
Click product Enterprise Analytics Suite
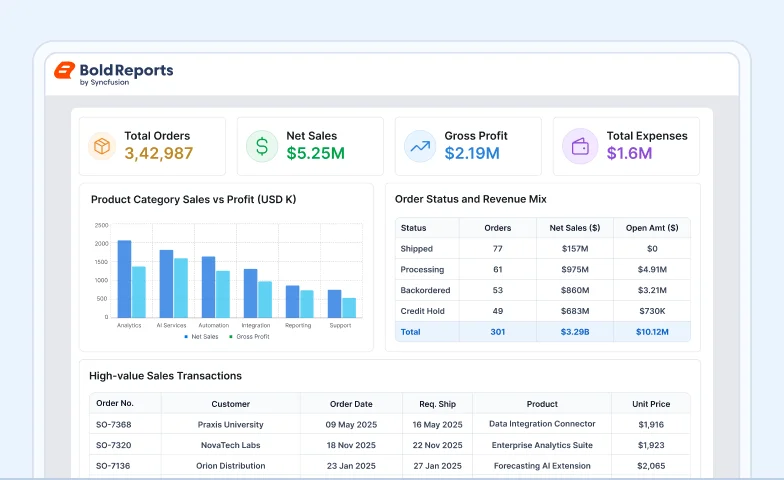[x=542, y=445]
